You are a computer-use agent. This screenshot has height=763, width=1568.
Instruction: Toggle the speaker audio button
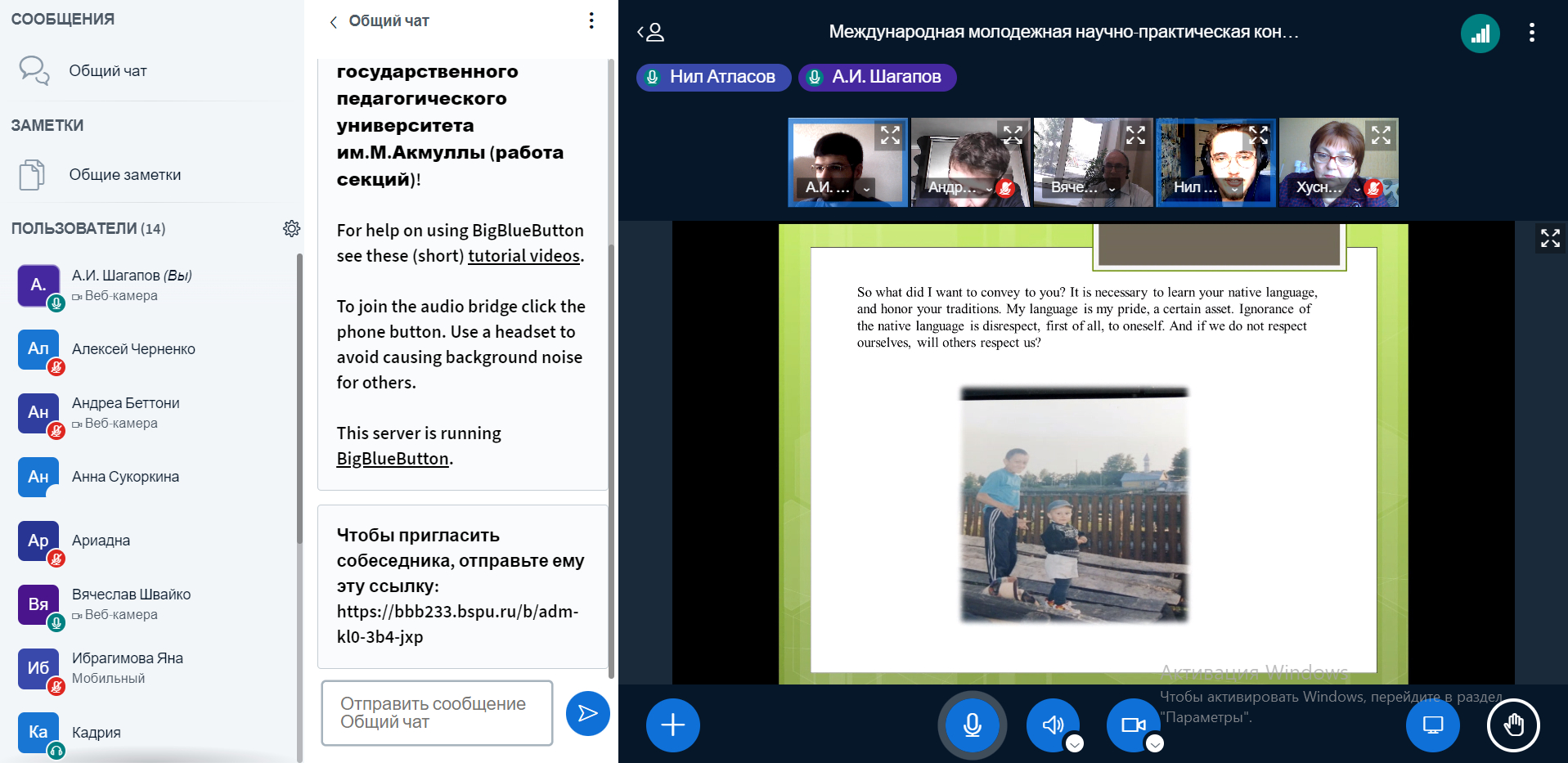coord(1052,725)
